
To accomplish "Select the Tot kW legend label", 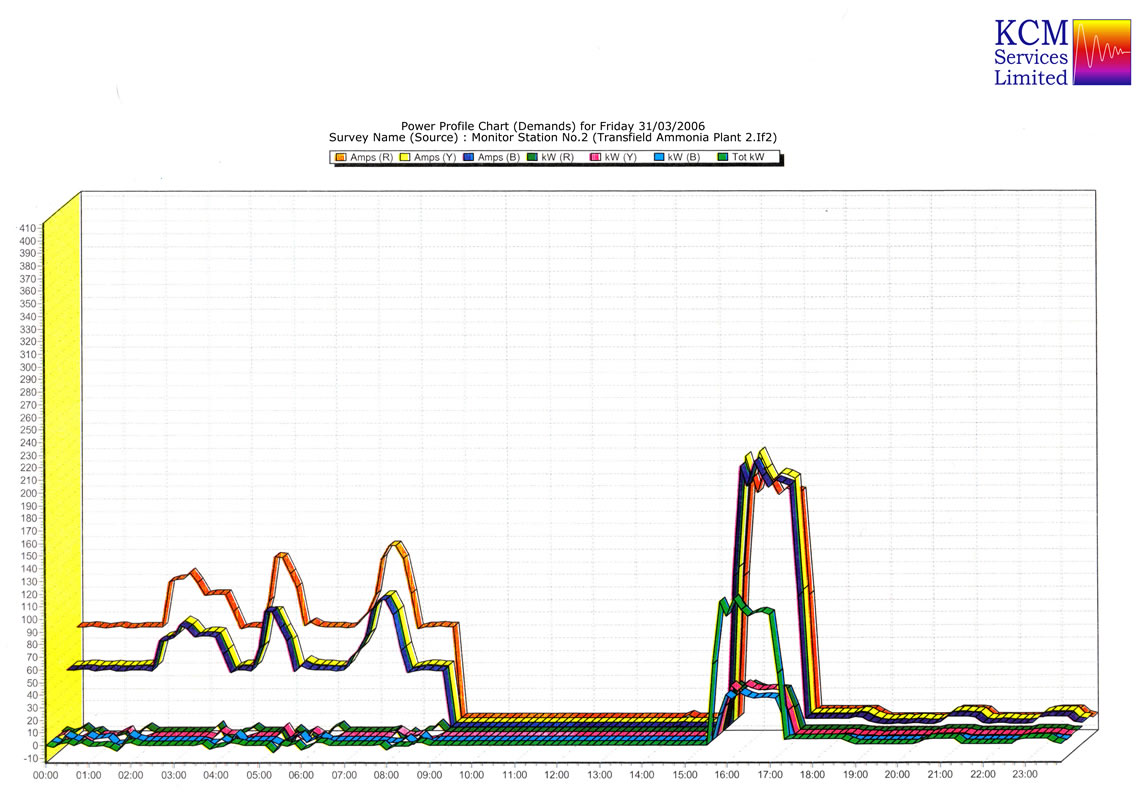I will [748, 157].
